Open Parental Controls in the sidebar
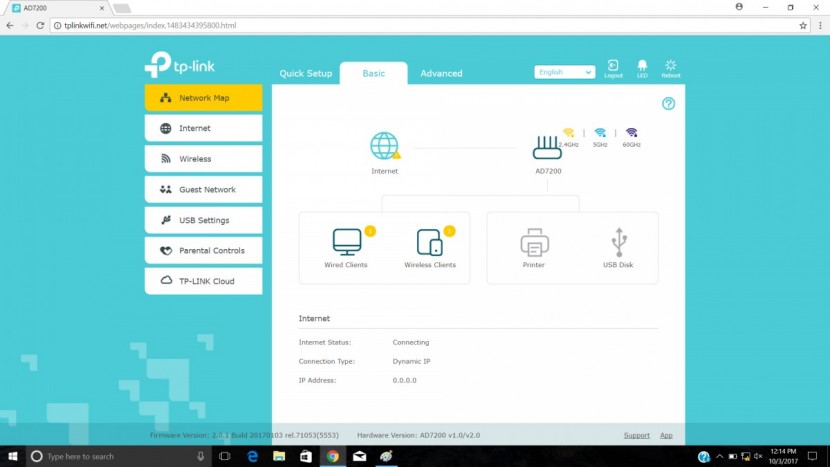 tap(203, 250)
